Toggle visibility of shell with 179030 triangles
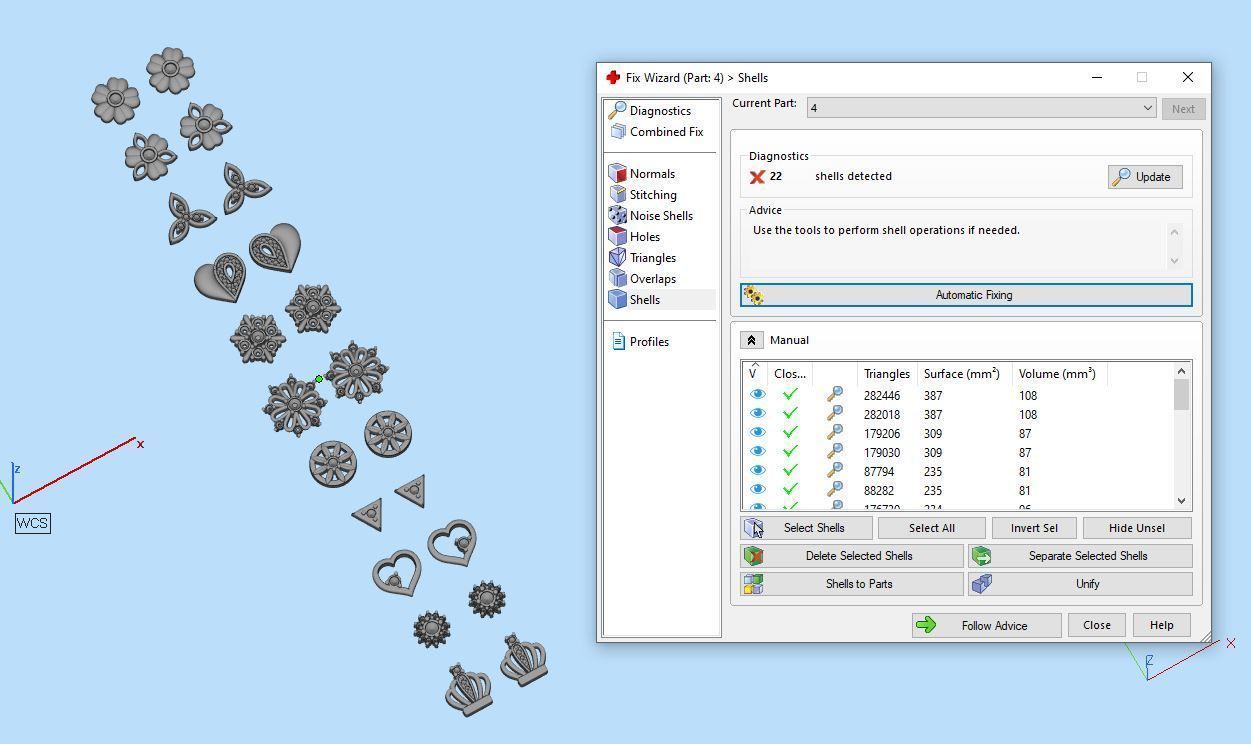Image resolution: width=1251 pixels, height=744 pixels. 757,452
